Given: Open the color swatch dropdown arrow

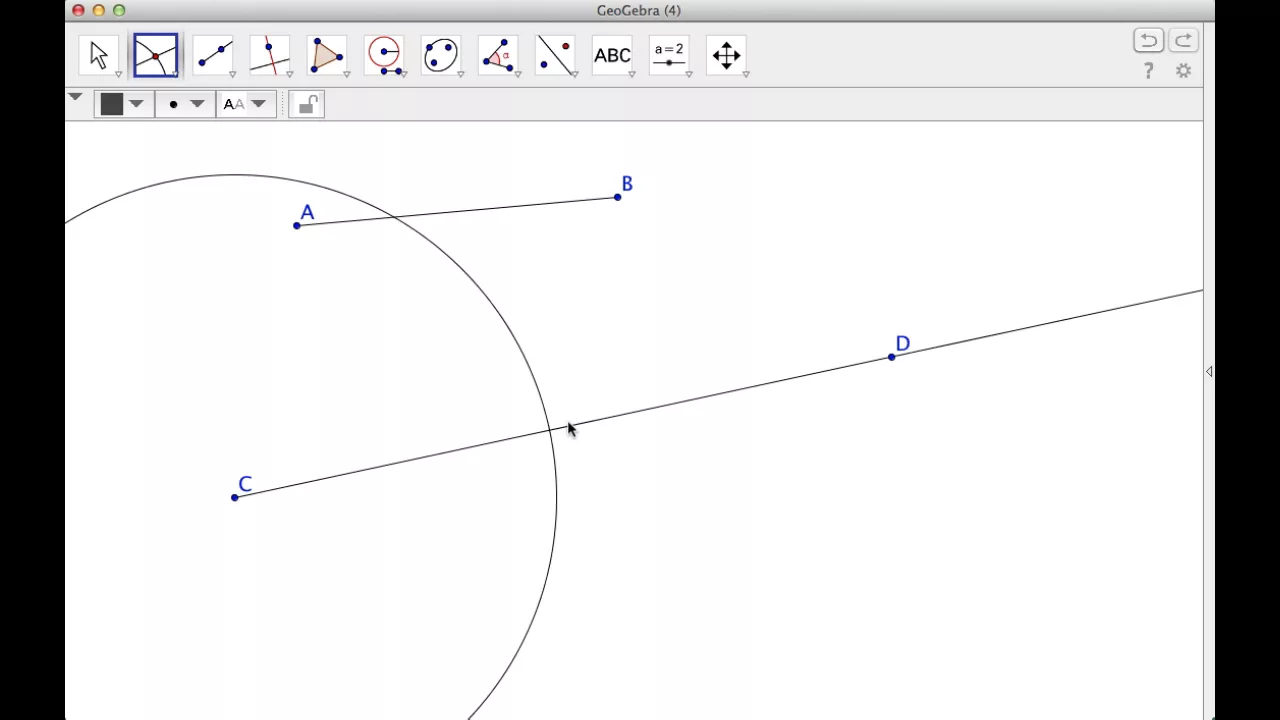Looking at the screenshot, I should [x=136, y=104].
